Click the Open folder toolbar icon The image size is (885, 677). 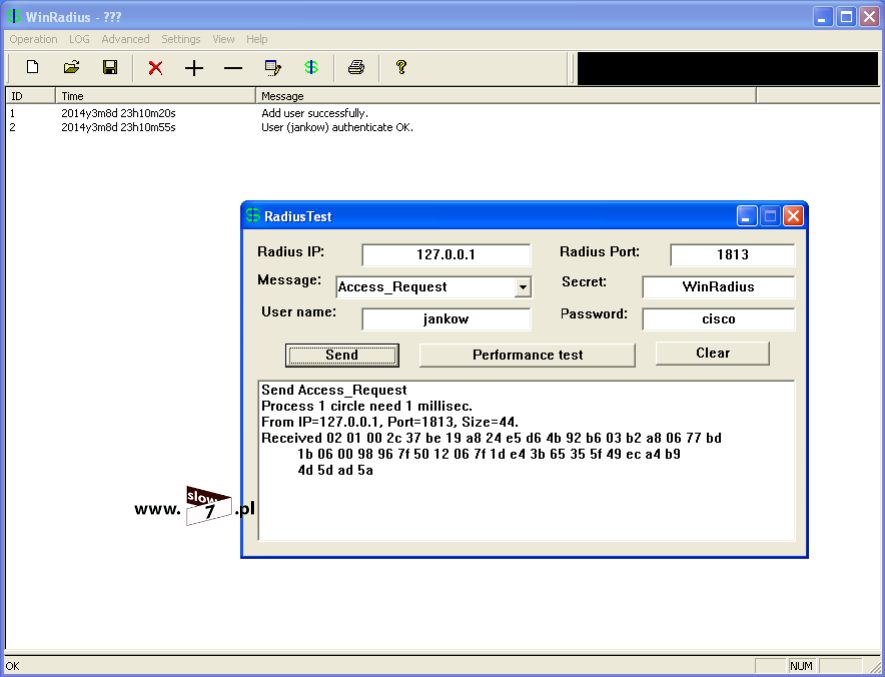pyautogui.click(x=71, y=68)
